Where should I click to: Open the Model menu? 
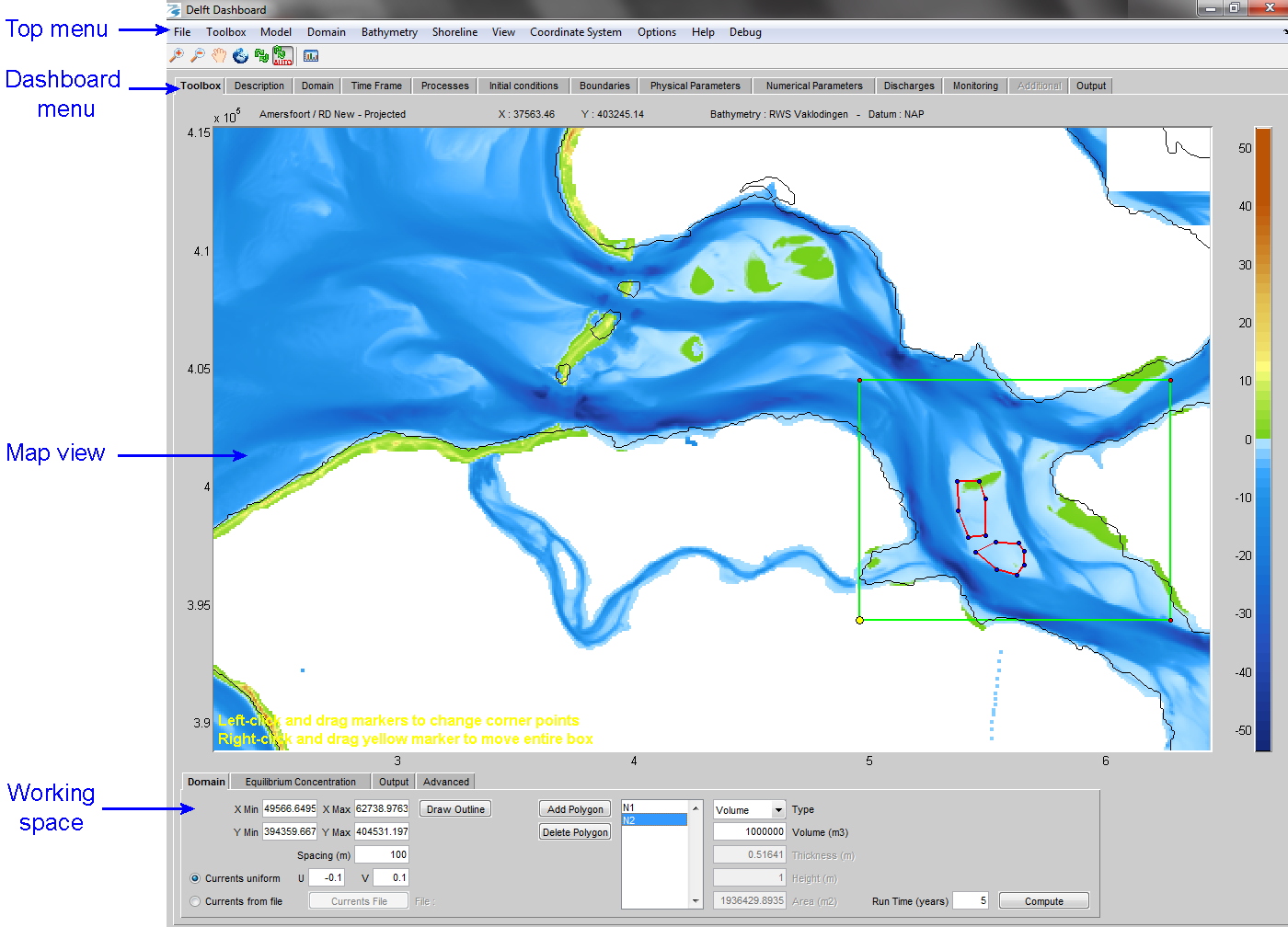(x=276, y=32)
